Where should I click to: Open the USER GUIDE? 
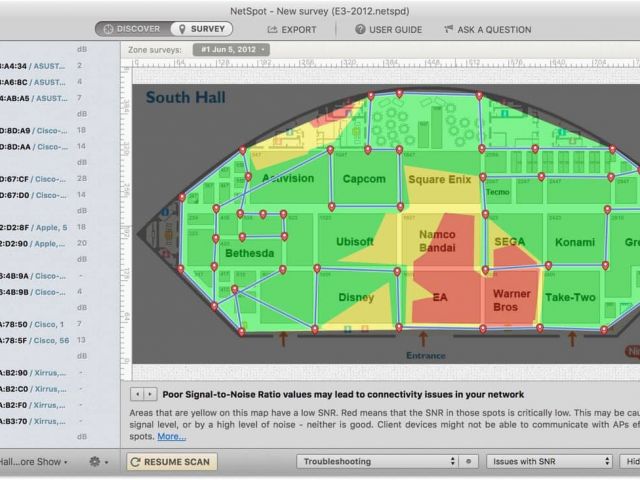point(389,30)
